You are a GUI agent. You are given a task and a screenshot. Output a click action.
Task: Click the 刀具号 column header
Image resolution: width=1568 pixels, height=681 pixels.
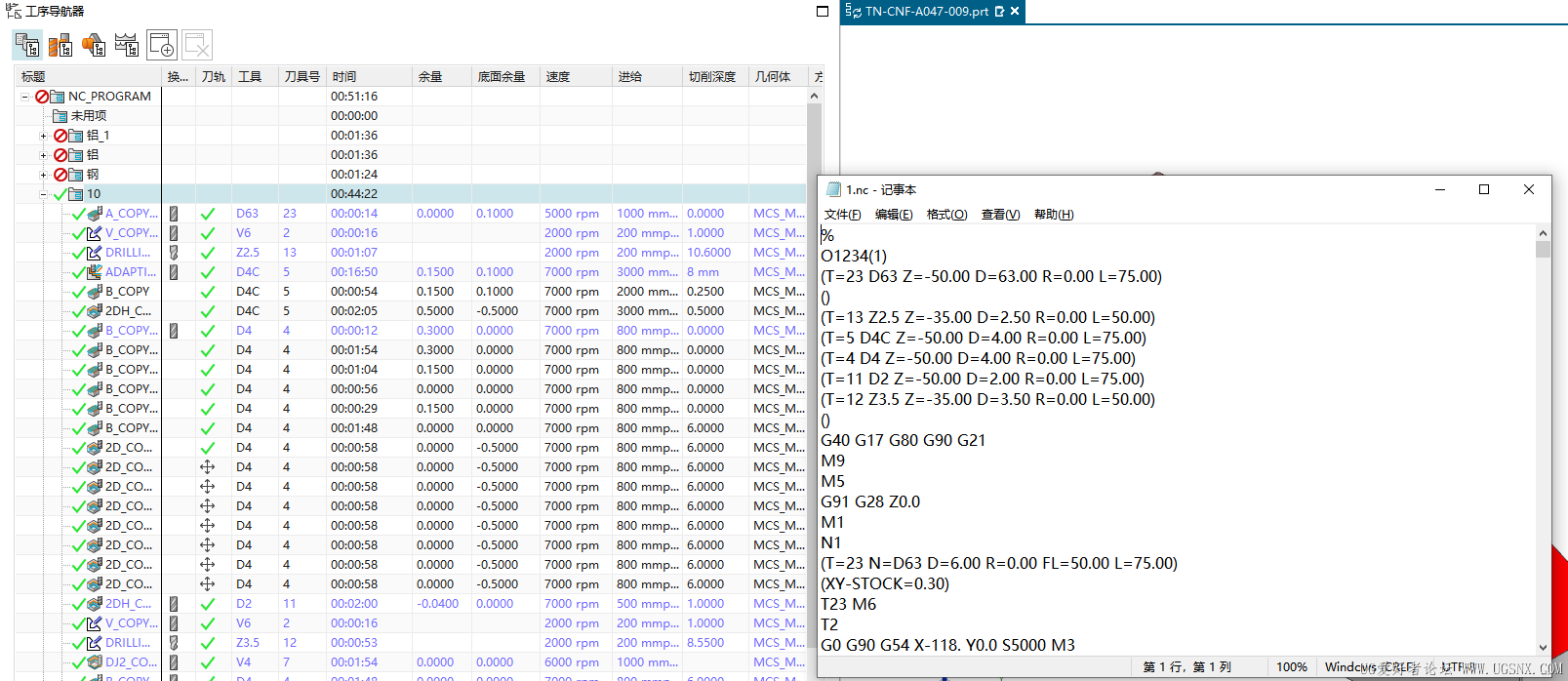302,76
